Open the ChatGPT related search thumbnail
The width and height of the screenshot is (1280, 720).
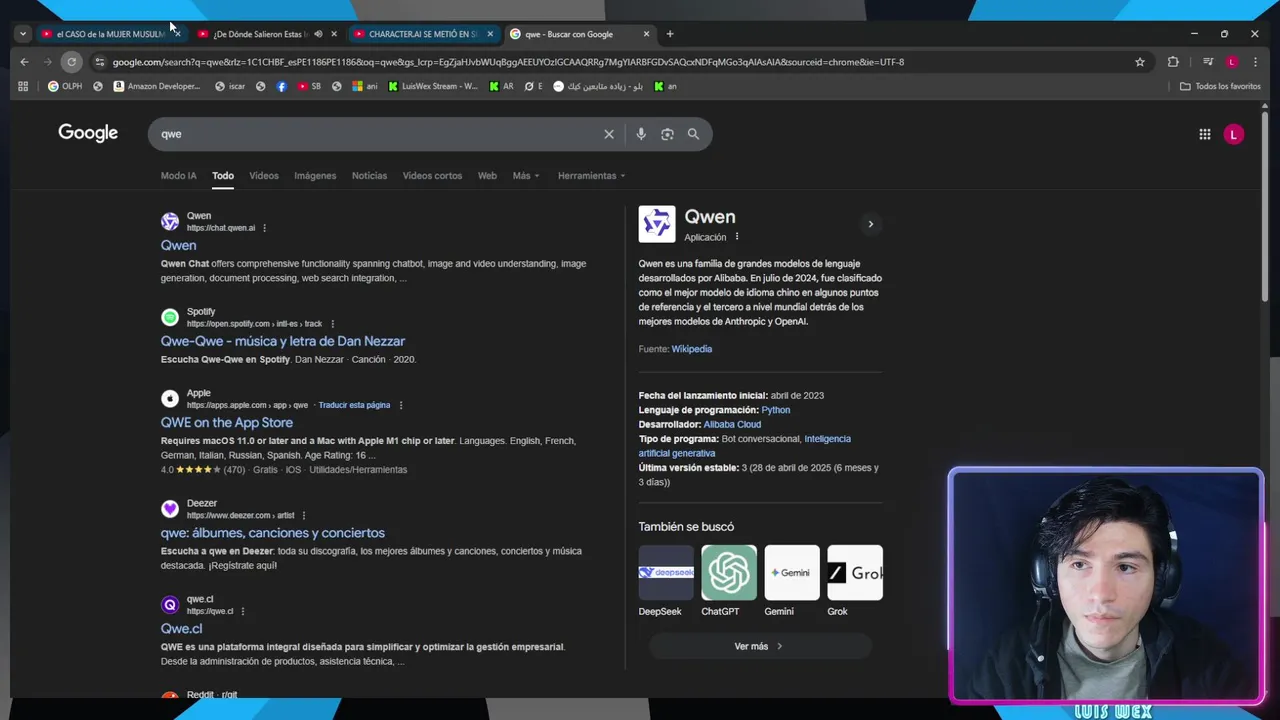[x=729, y=573]
